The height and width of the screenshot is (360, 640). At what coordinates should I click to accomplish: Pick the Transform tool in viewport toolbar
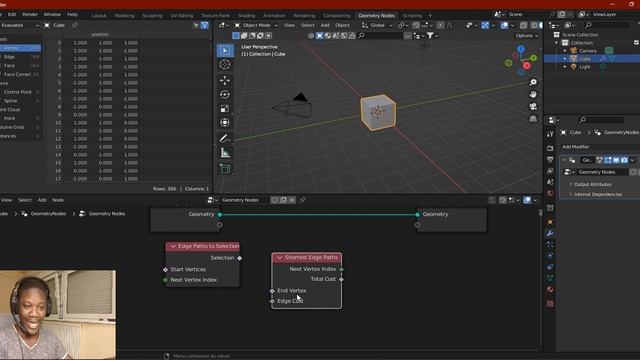point(225,122)
